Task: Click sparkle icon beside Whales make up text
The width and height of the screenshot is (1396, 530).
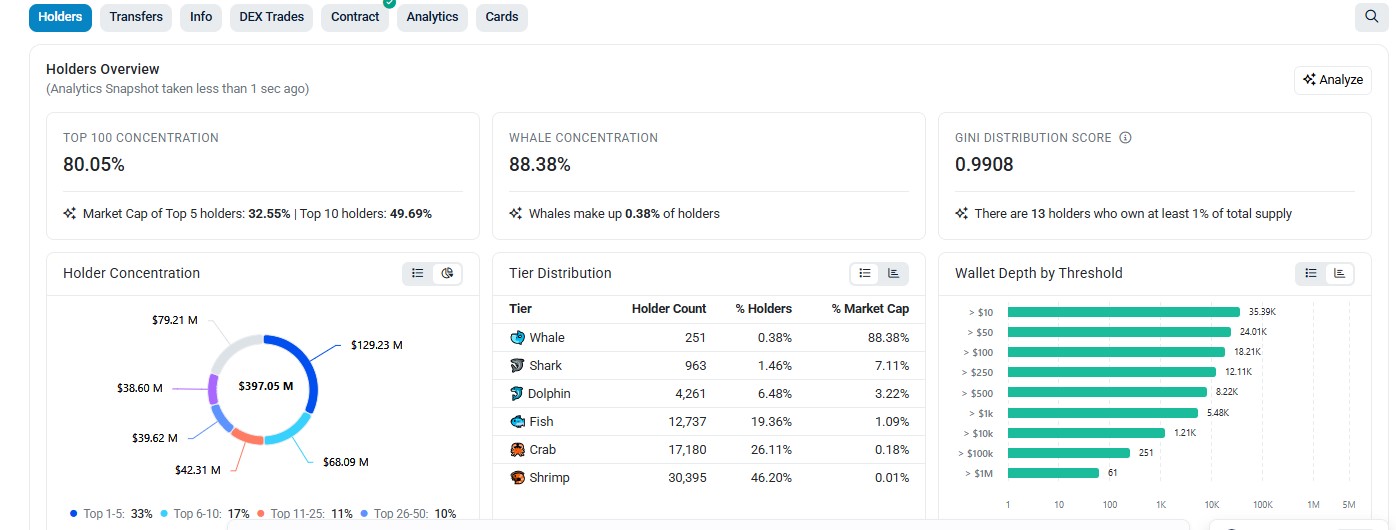Action: (516, 213)
